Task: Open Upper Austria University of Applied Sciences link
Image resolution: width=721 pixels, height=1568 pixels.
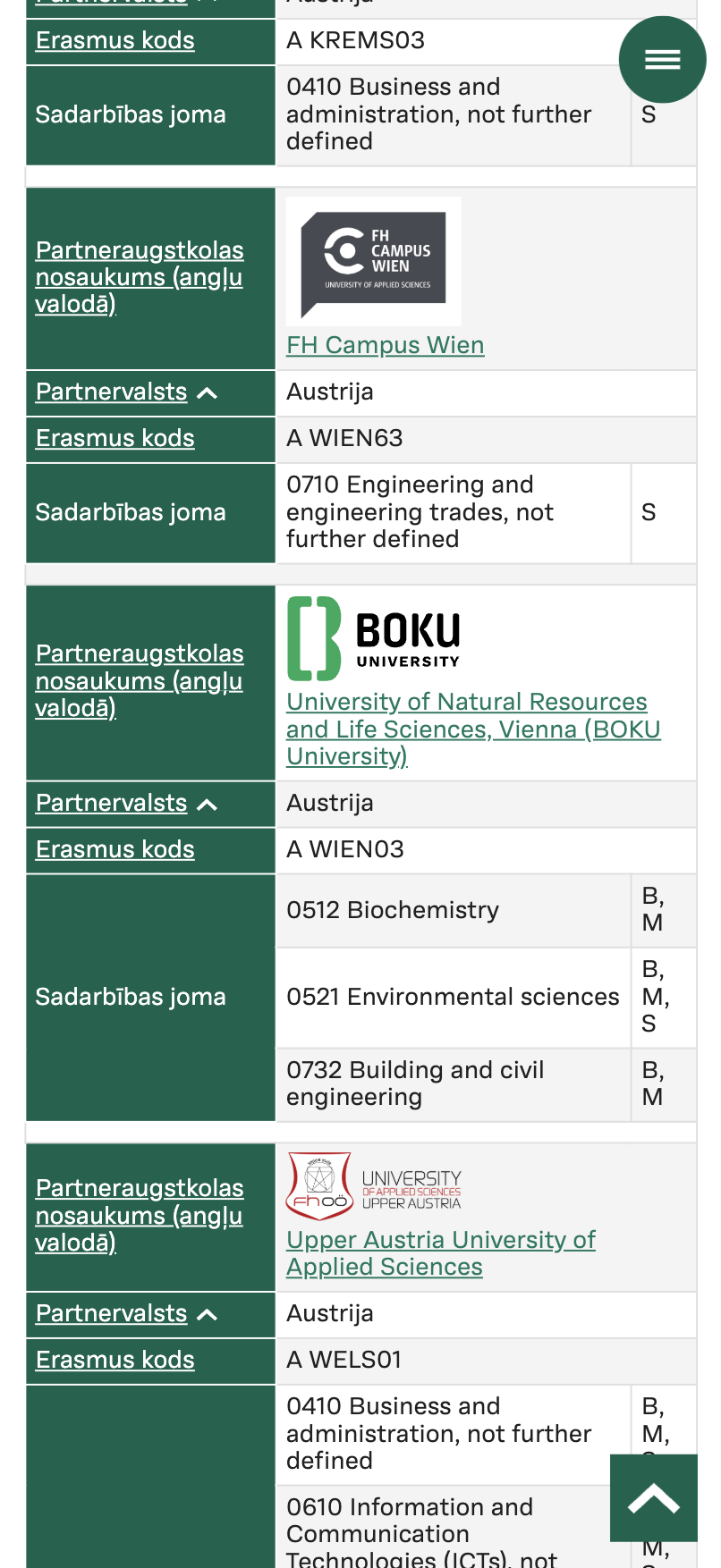Action: 441,1253
